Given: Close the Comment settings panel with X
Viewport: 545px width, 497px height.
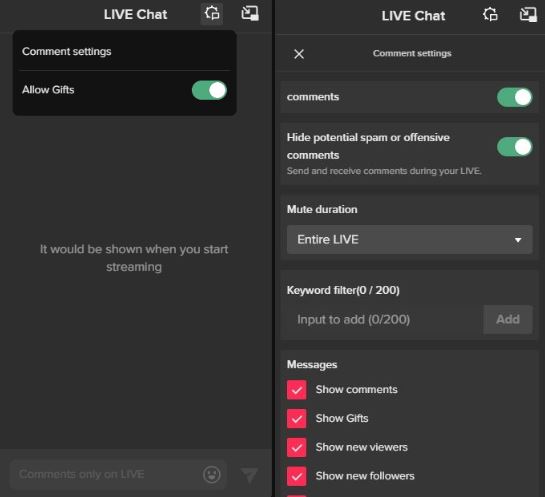Looking at the screenshot, I should tap(299, 54).
